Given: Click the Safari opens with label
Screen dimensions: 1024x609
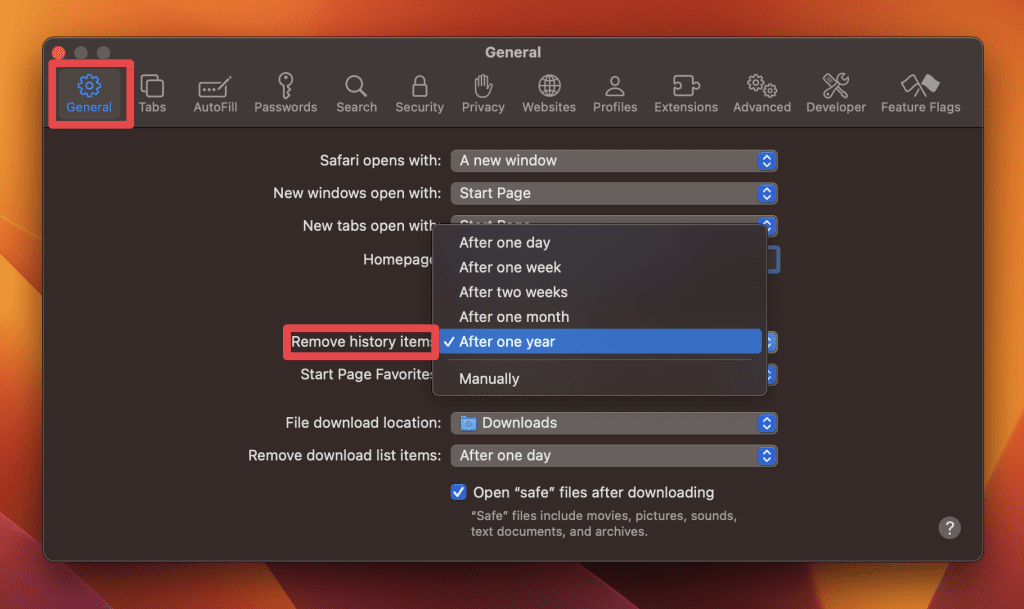Looking at the screenshot, I should point(380,161).
